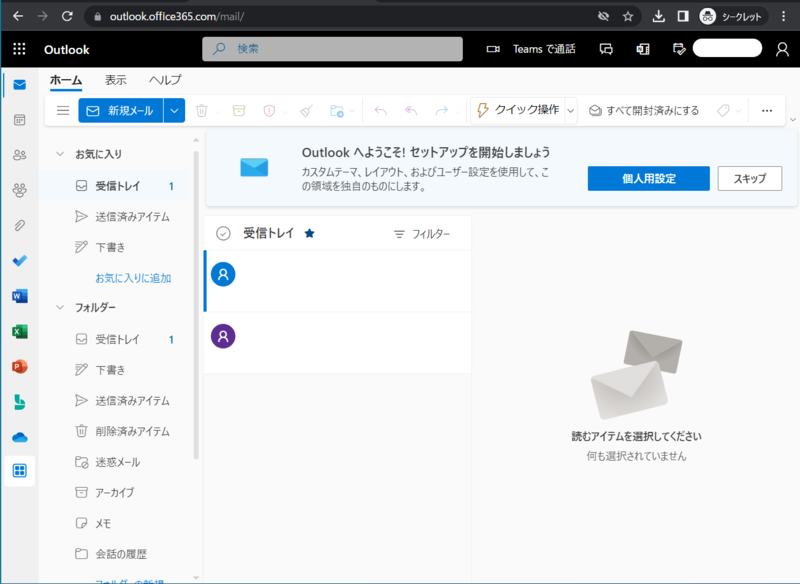Open To Do checkmark app
800x584 pixels.
19,261
